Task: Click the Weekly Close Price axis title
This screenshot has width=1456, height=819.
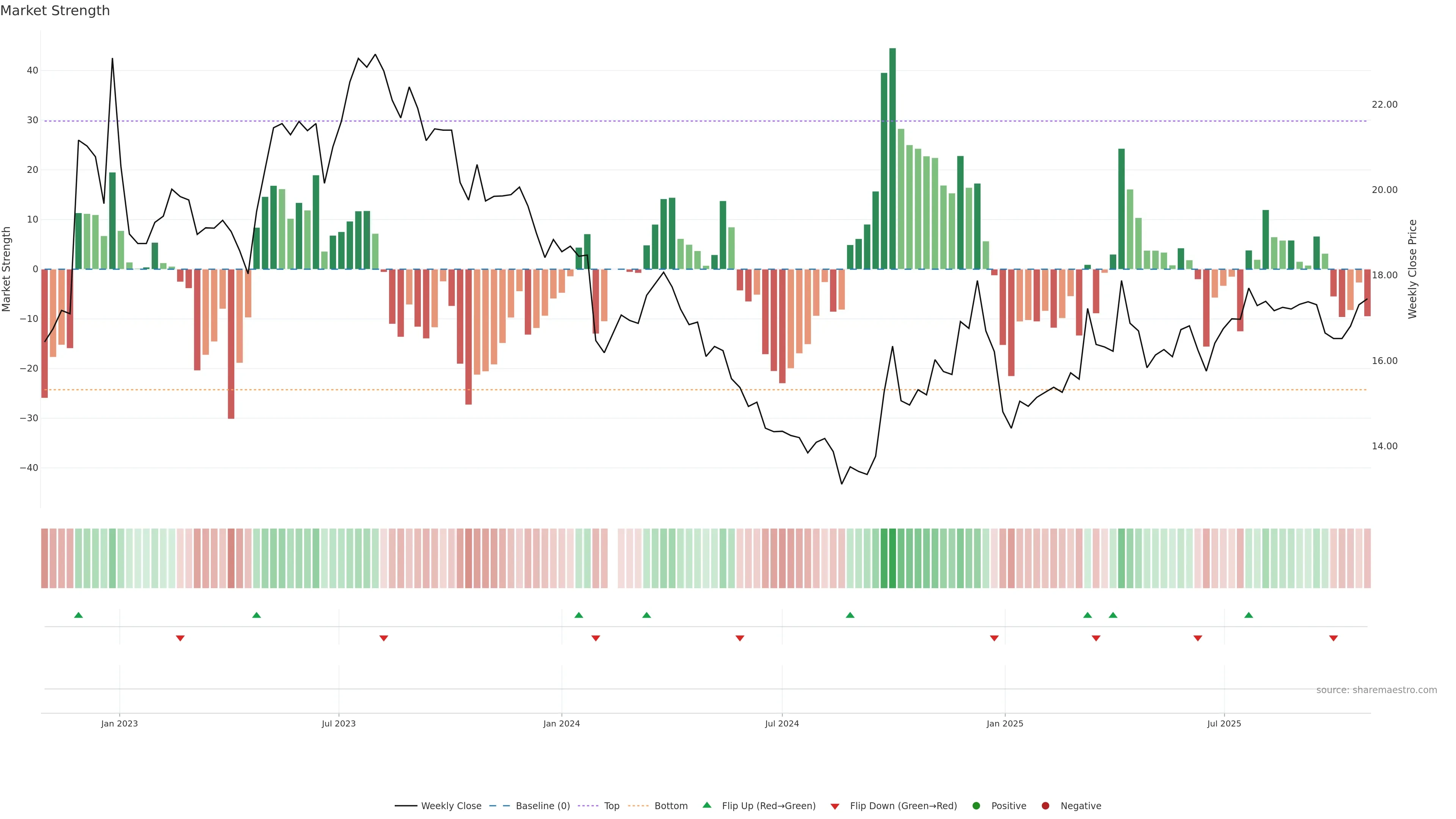Action: coord(1412,269)
